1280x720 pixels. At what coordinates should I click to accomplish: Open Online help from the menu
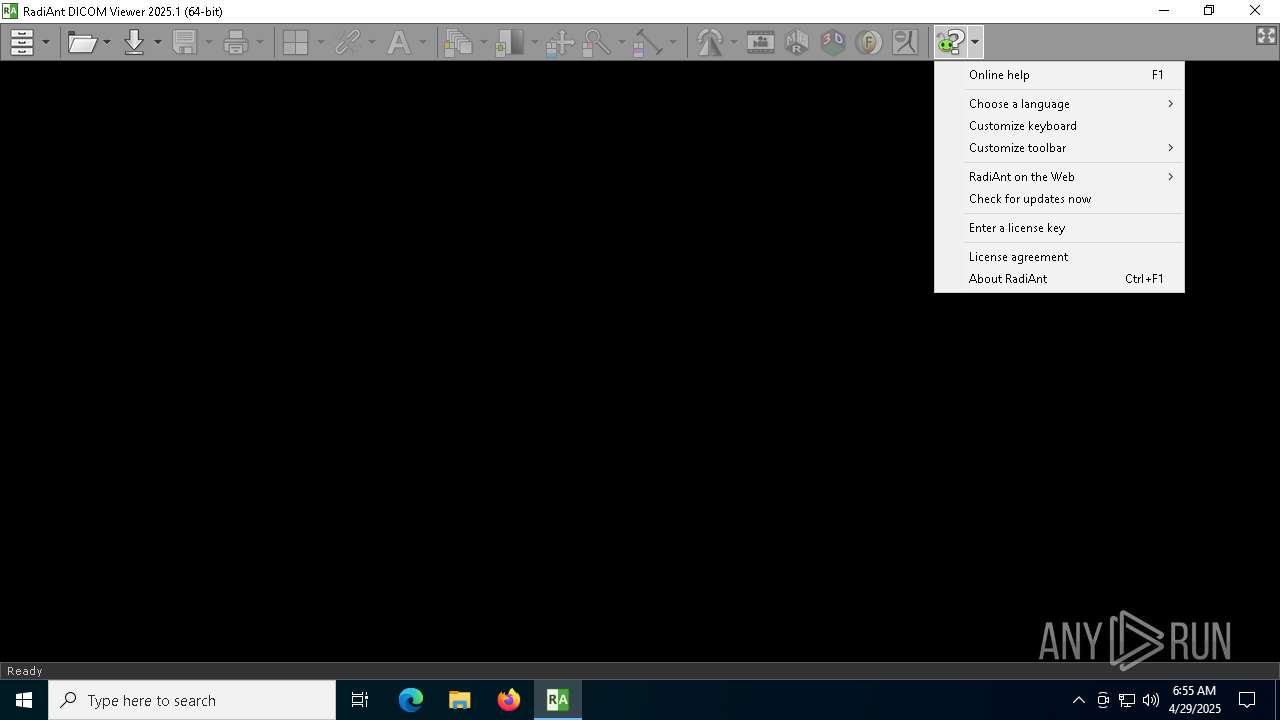click(x=1059, y=75)
